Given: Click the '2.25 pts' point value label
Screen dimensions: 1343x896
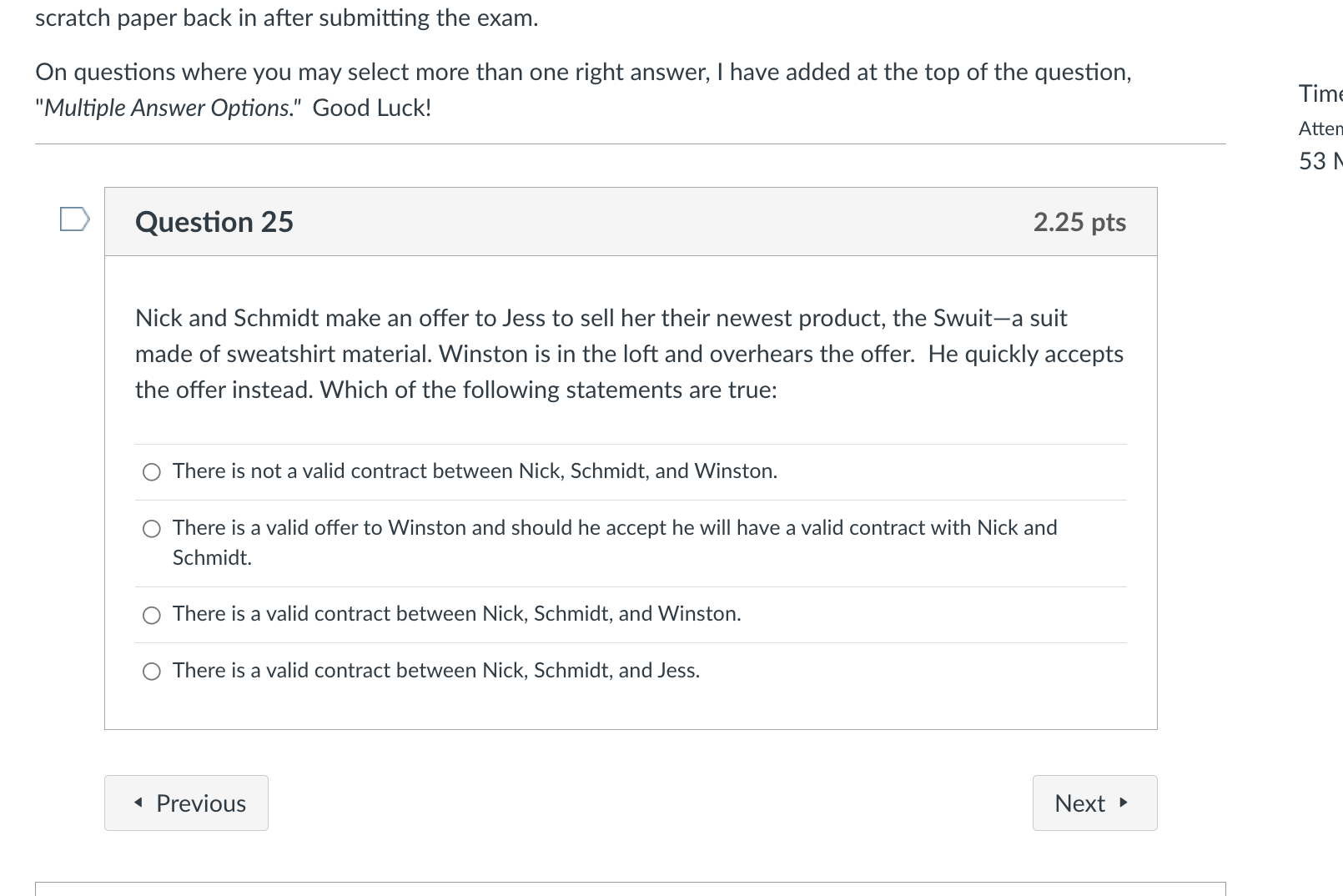Looking at the screenshot, I should (1079, 221).
